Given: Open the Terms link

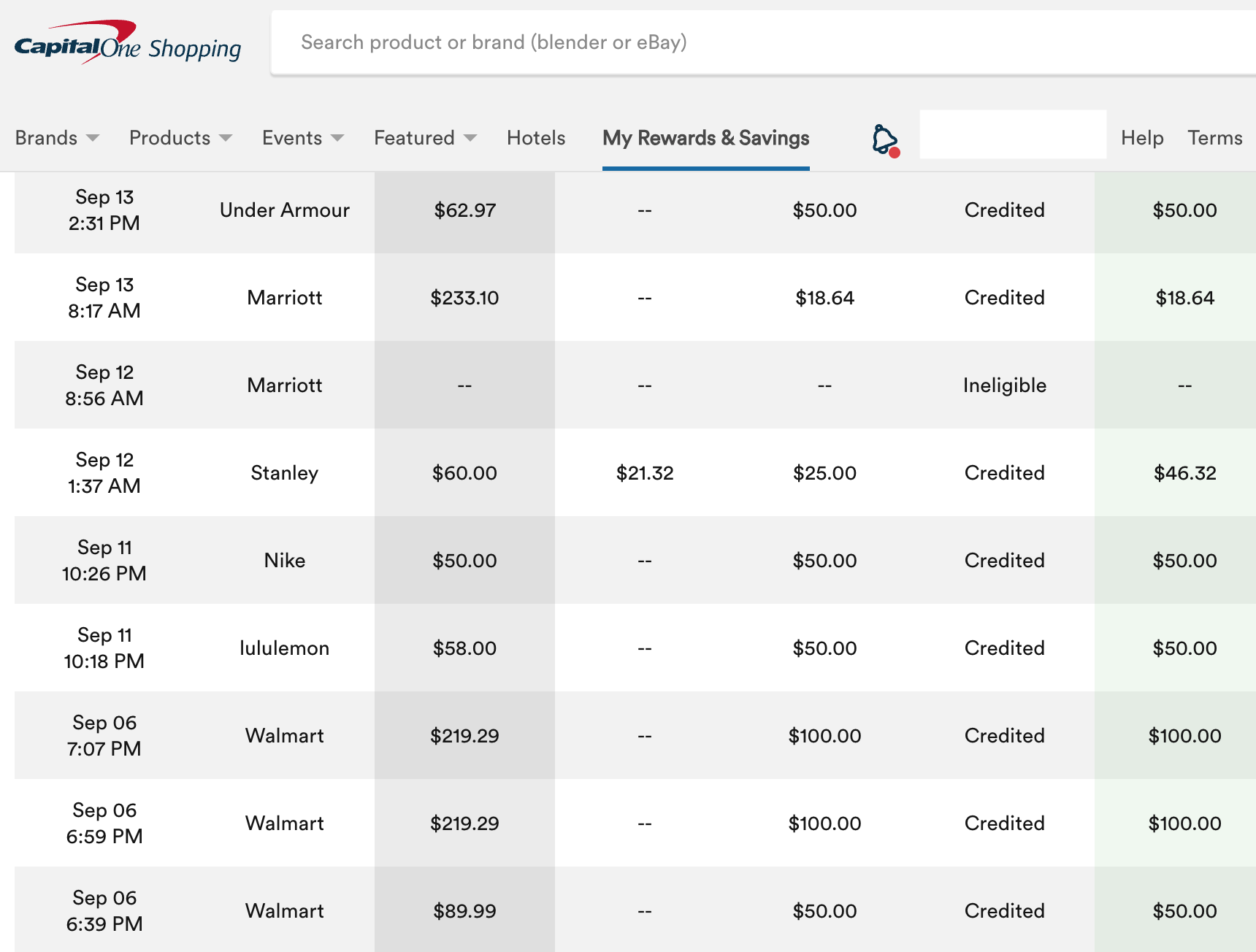Looking at the screenshot, I should coord(1214,138).
